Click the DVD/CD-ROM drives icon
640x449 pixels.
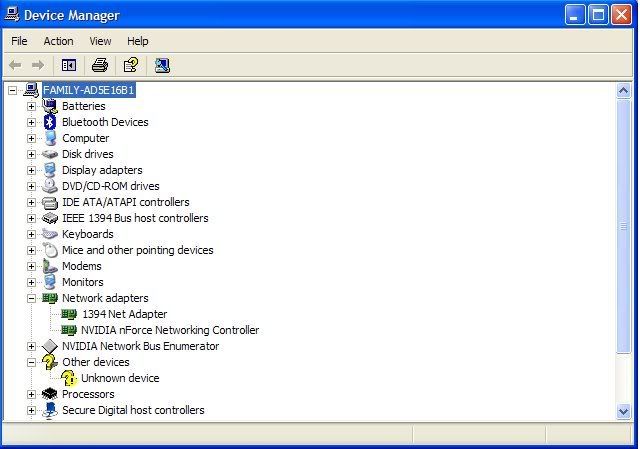pos(50,186)
